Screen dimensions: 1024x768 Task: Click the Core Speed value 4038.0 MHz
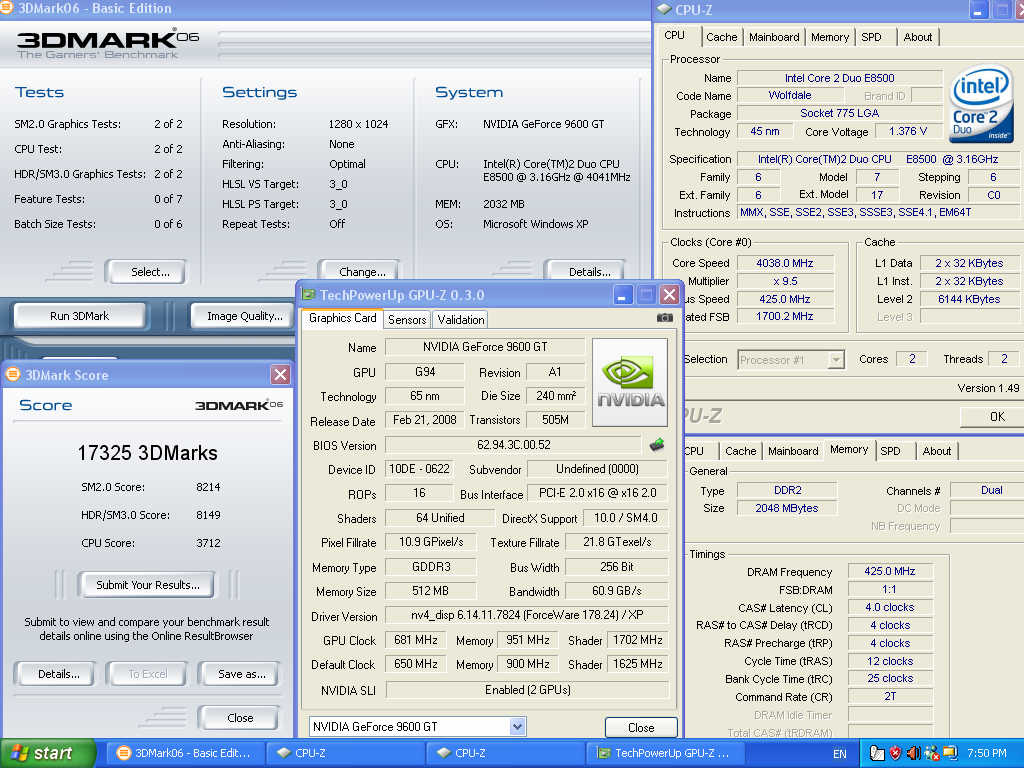click(785, 263)
